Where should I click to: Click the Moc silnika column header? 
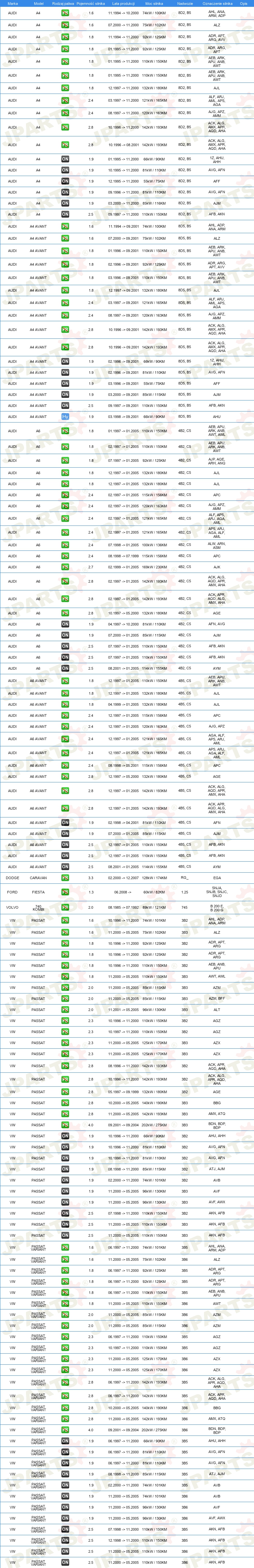coord(154,3)
